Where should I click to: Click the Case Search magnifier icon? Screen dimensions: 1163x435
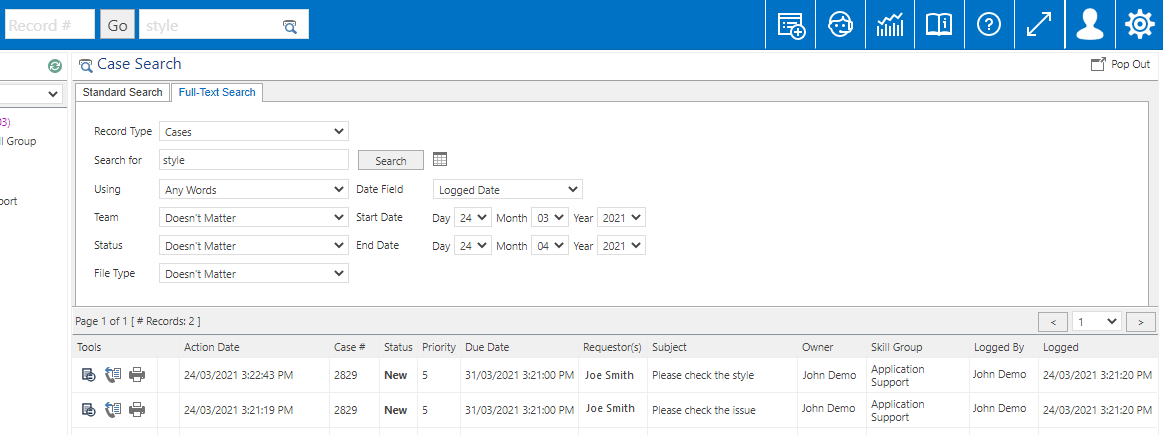pyautogui.click(x=86, y=65)
